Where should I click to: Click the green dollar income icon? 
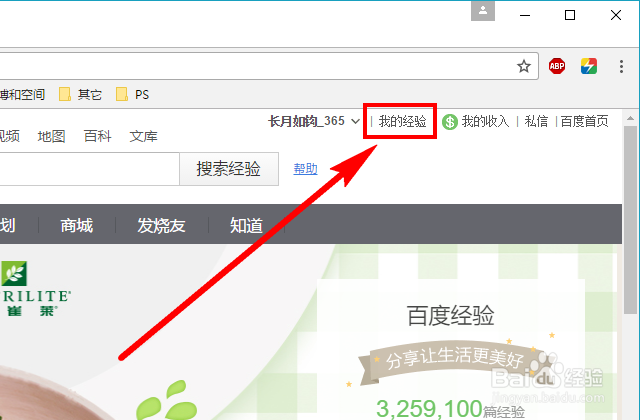coord(450,122)
